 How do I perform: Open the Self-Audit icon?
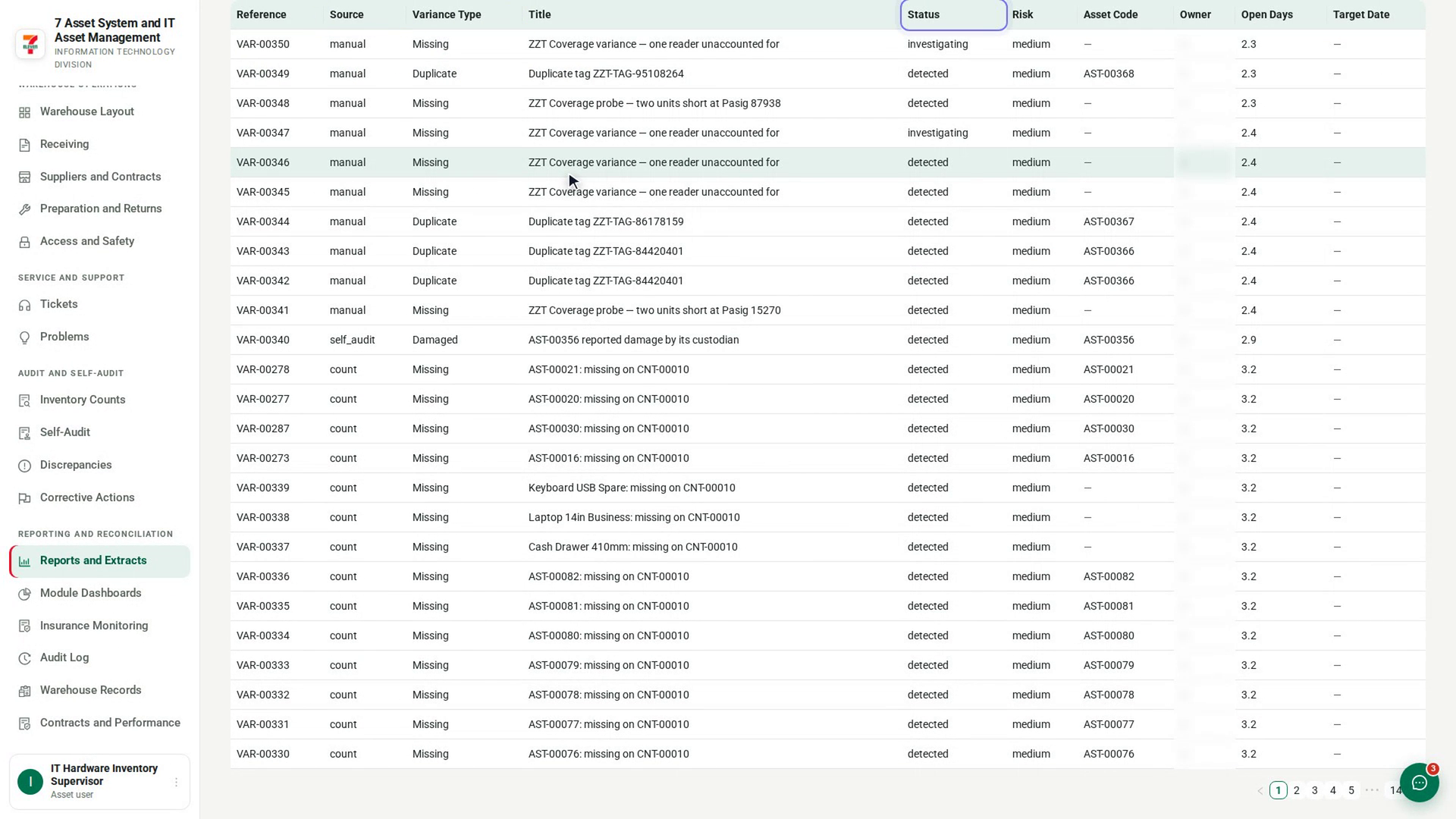(x=24, y=433)
